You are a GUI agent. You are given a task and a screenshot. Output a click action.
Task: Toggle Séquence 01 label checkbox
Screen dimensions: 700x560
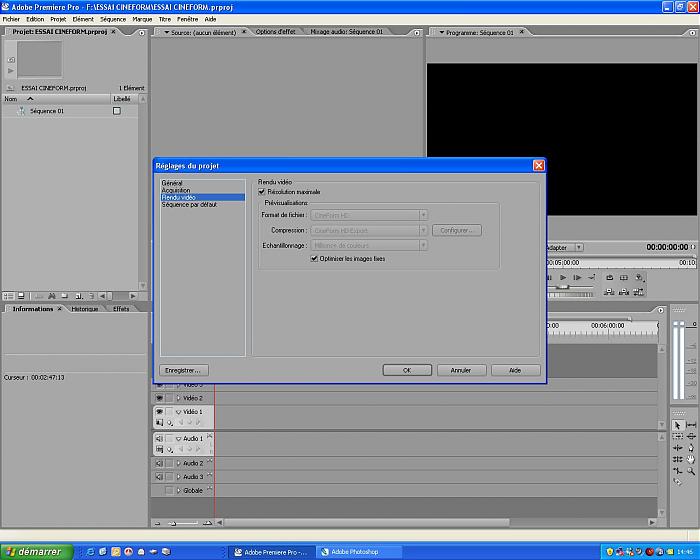[x=117, y=111]
